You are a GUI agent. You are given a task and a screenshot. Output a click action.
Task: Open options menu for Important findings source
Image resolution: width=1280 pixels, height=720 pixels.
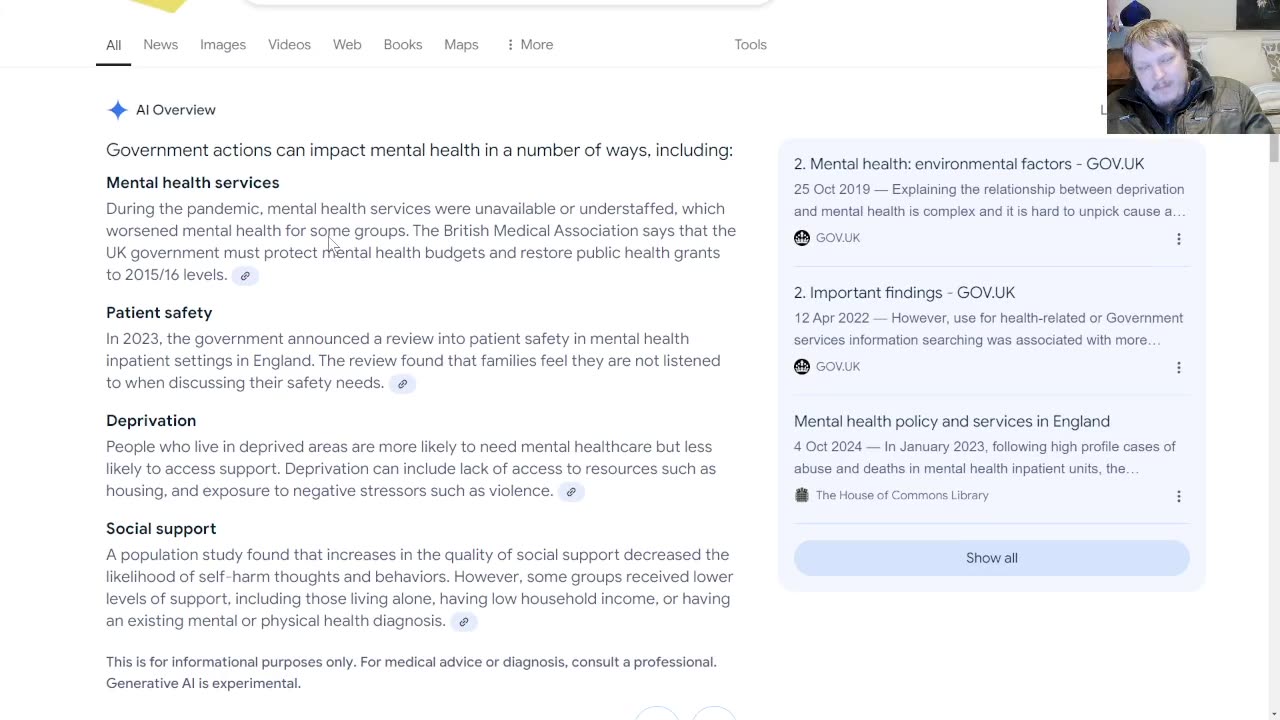(x=1178, y=368)
